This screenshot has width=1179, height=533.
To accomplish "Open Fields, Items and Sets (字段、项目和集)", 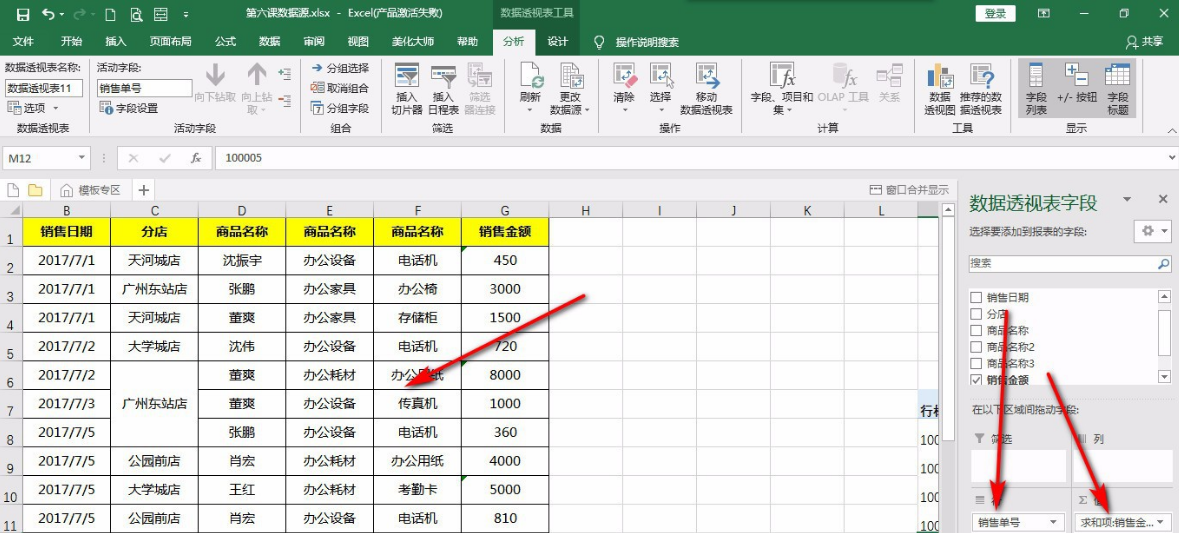I will pyautogui.click(x=782, y=89).
